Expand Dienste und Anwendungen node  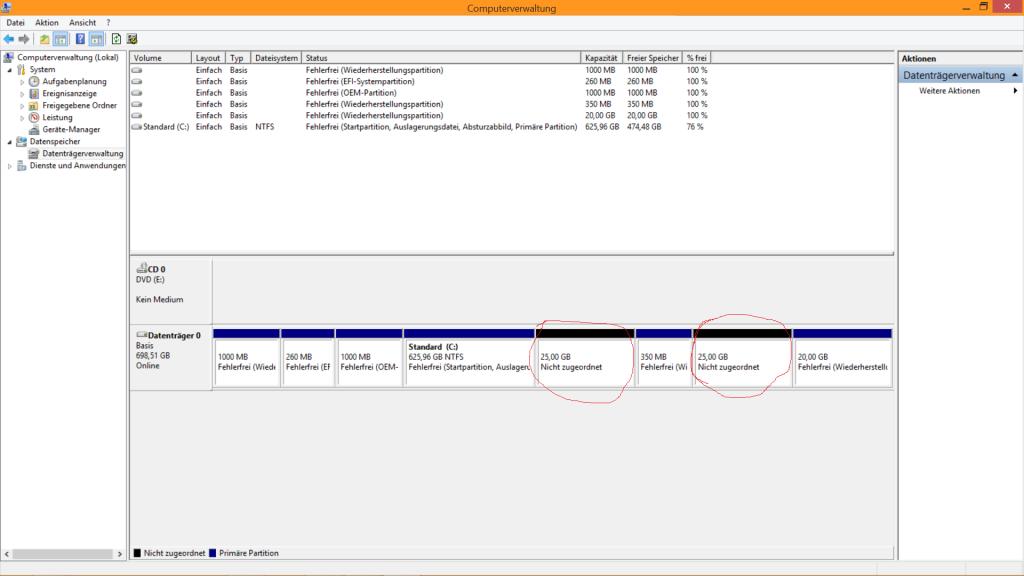click(10, 167)
